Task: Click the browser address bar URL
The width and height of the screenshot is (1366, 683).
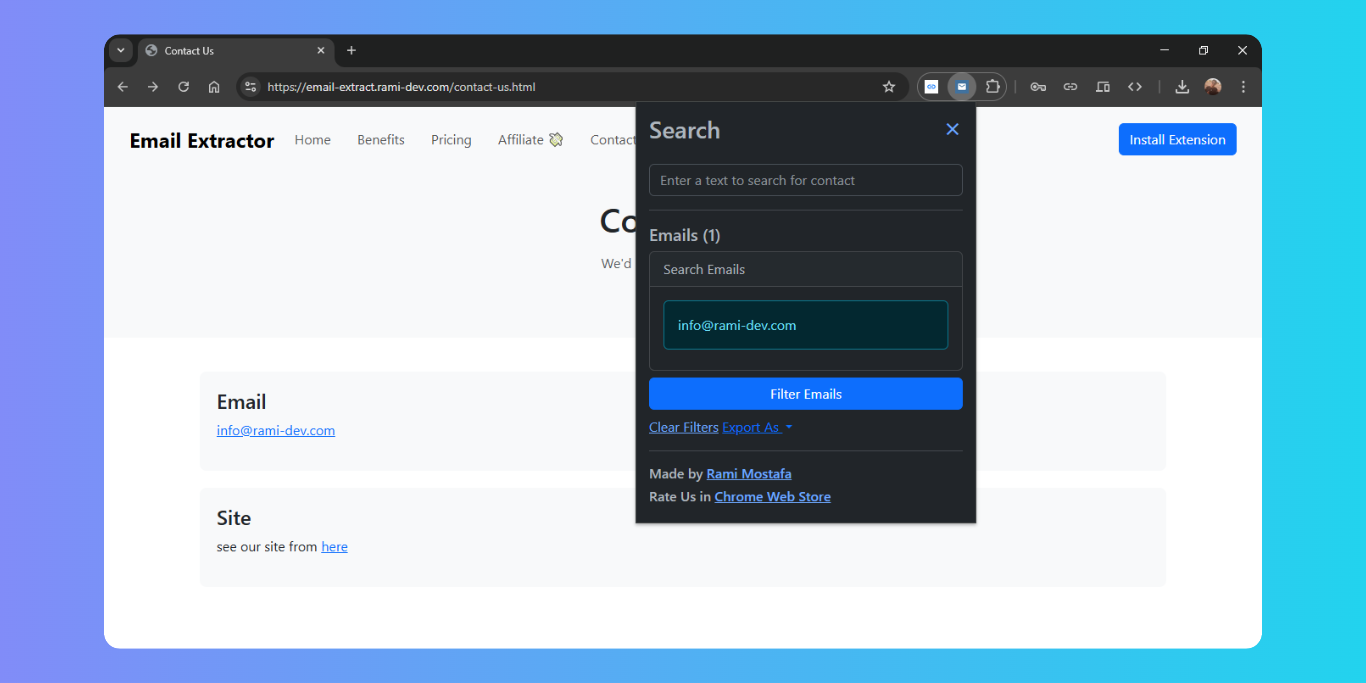Action: coord(401,87)
